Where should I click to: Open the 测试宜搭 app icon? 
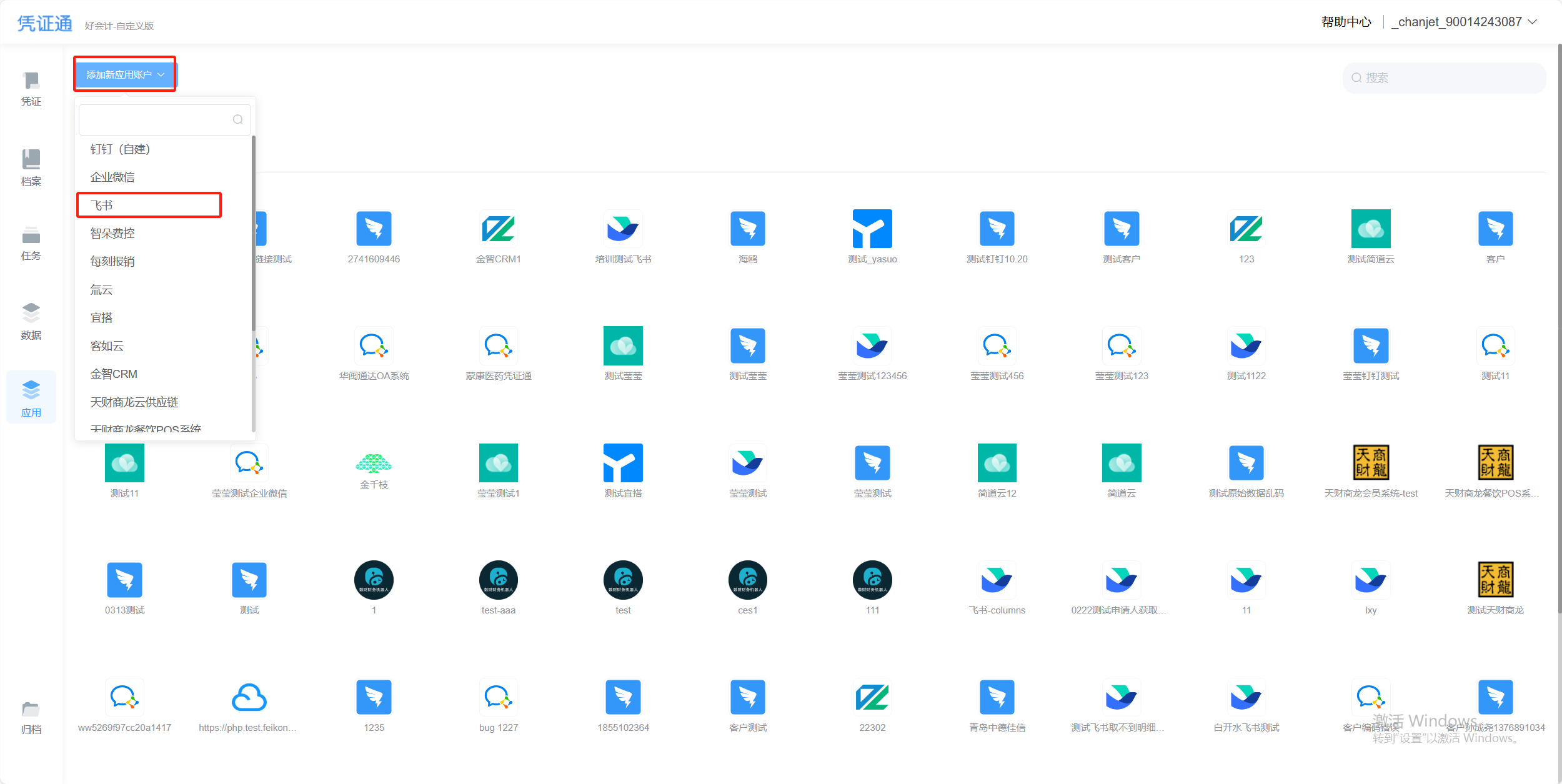pos(623,463)
